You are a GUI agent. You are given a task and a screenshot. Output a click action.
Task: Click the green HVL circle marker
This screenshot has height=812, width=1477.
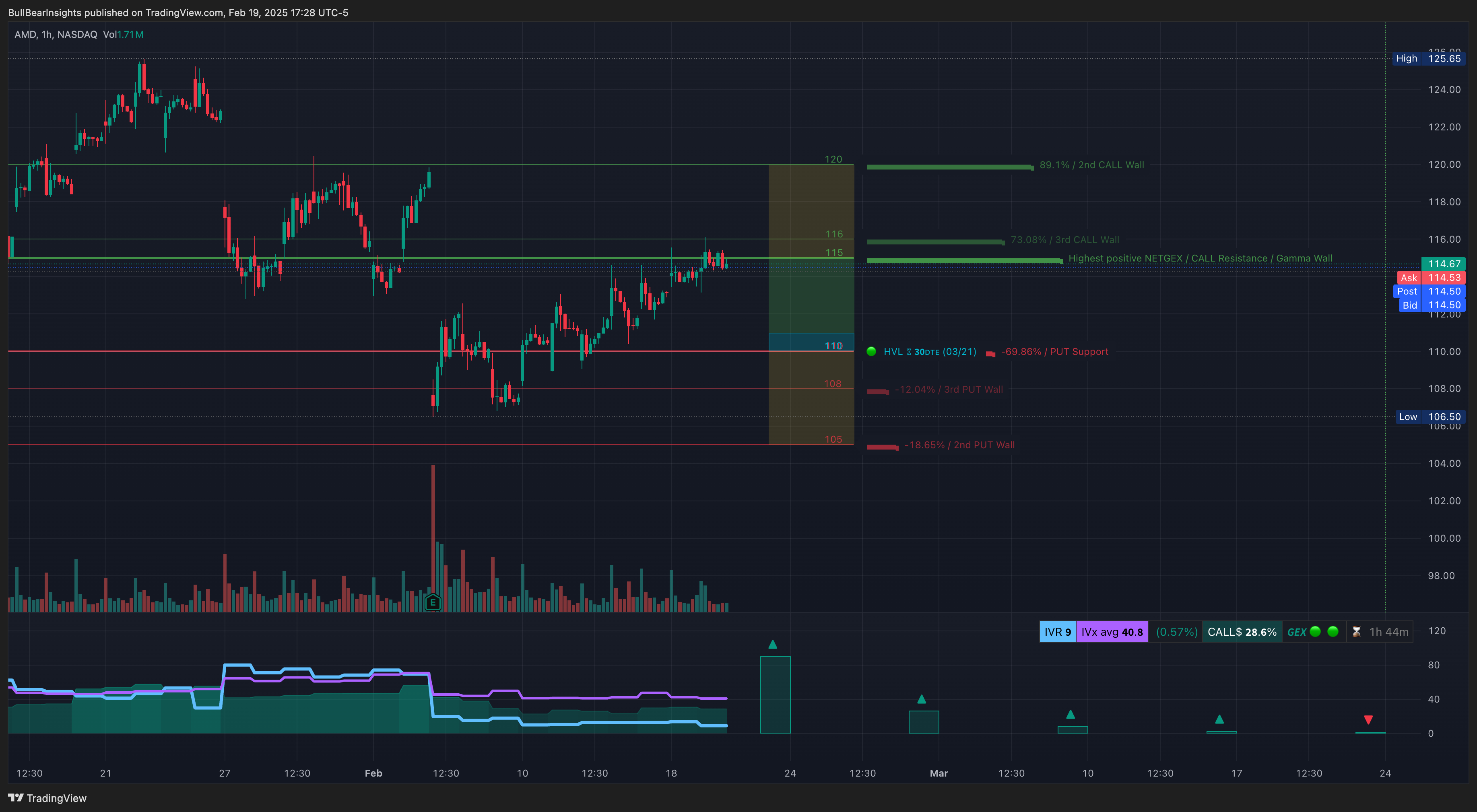point(871,352)
